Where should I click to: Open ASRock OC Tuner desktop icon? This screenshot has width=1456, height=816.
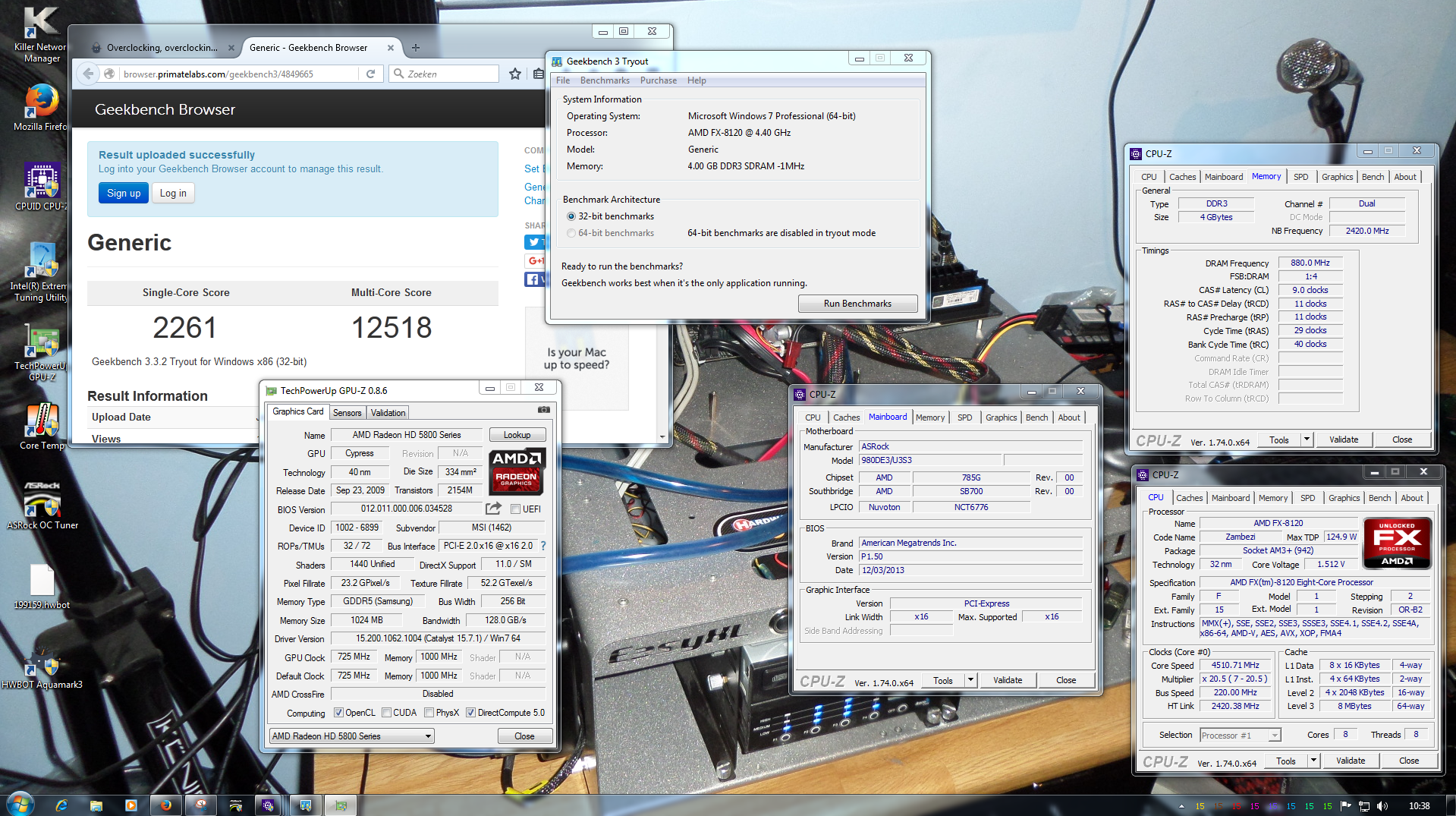(x=42, y=505)
